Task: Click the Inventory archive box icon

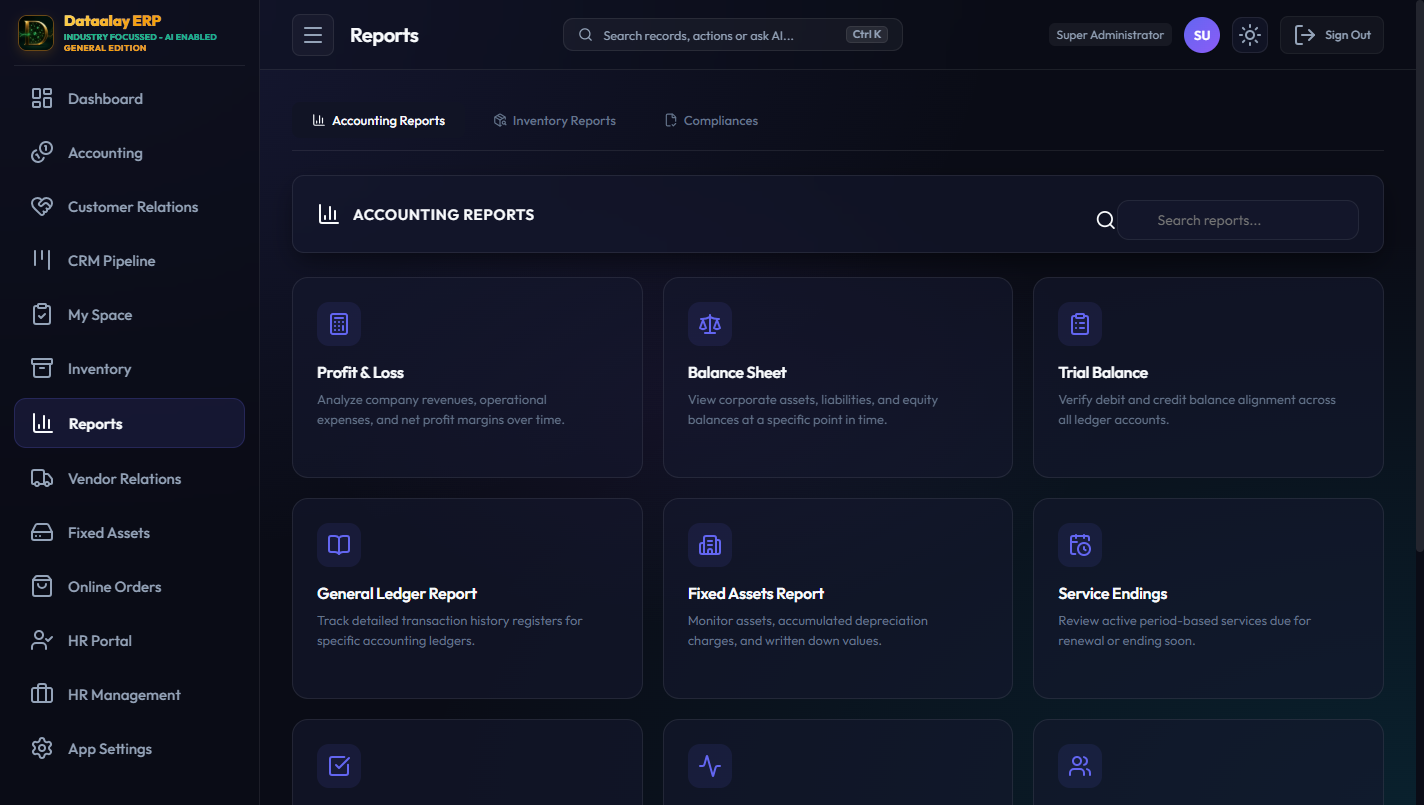Action: point(42,368)
